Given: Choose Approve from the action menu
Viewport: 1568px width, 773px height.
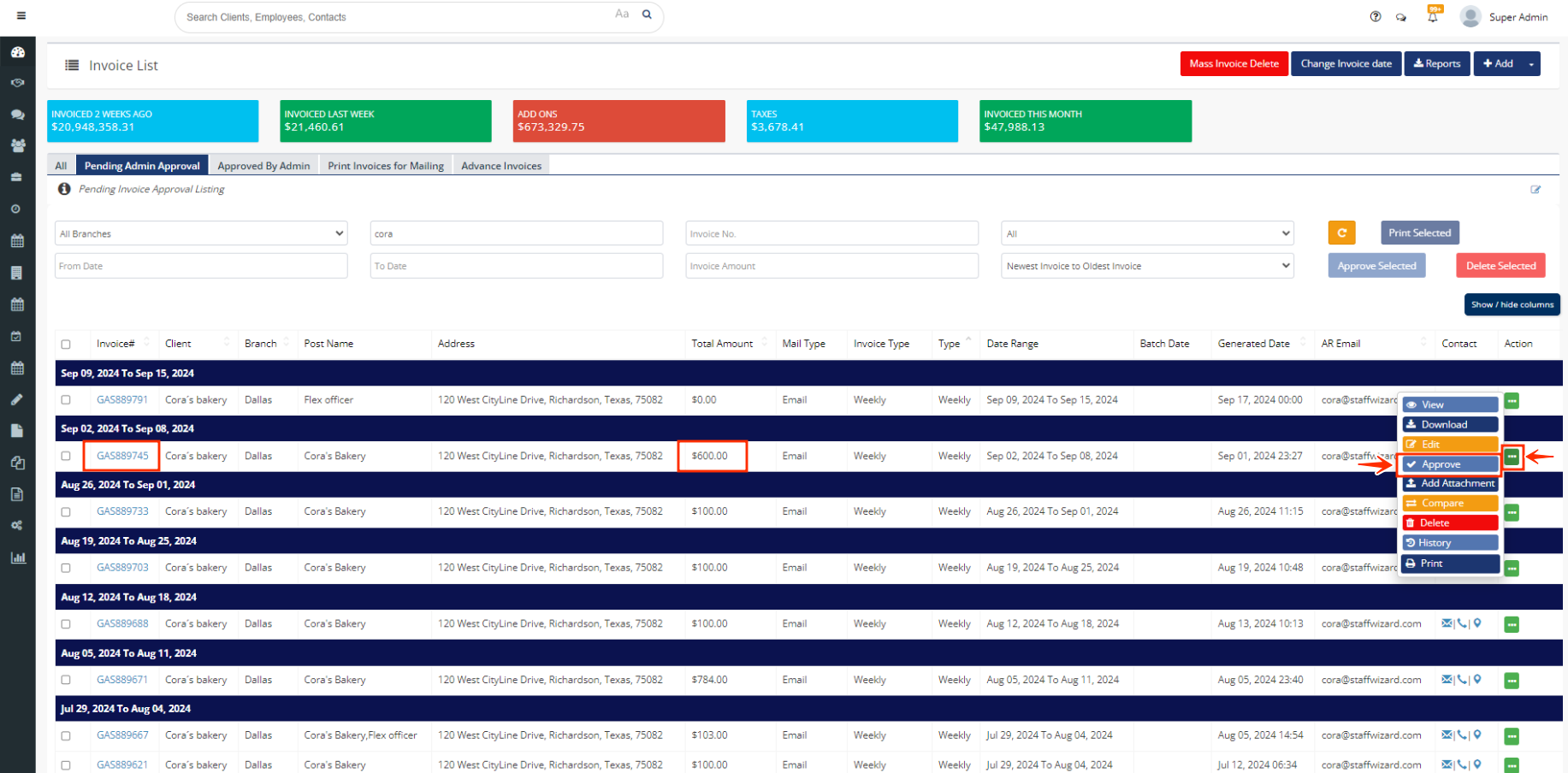Looking at the screenshot, I should tap(1449, 464).
